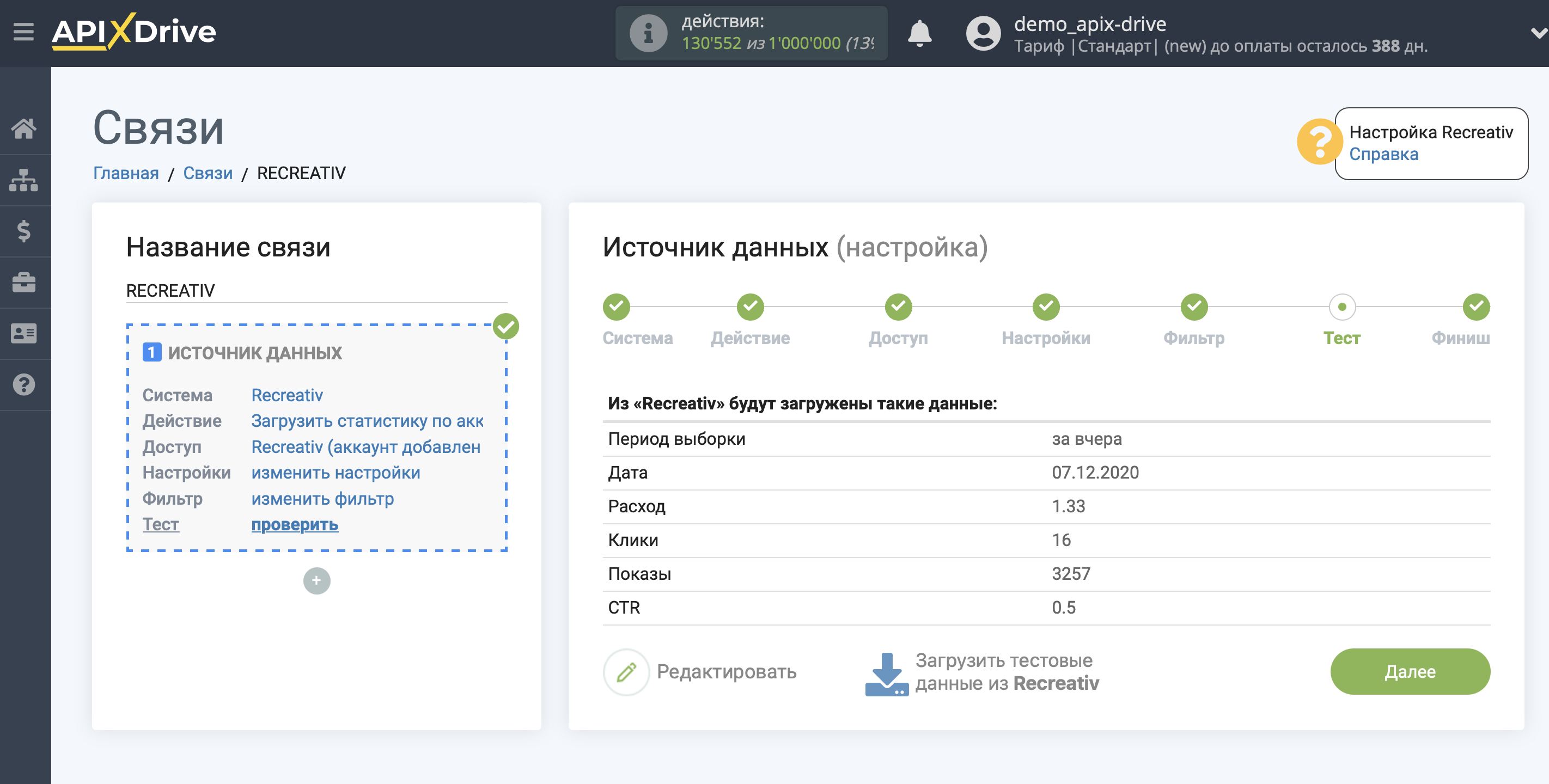Click the orange help question mark icon

[x=1319, y=143]
